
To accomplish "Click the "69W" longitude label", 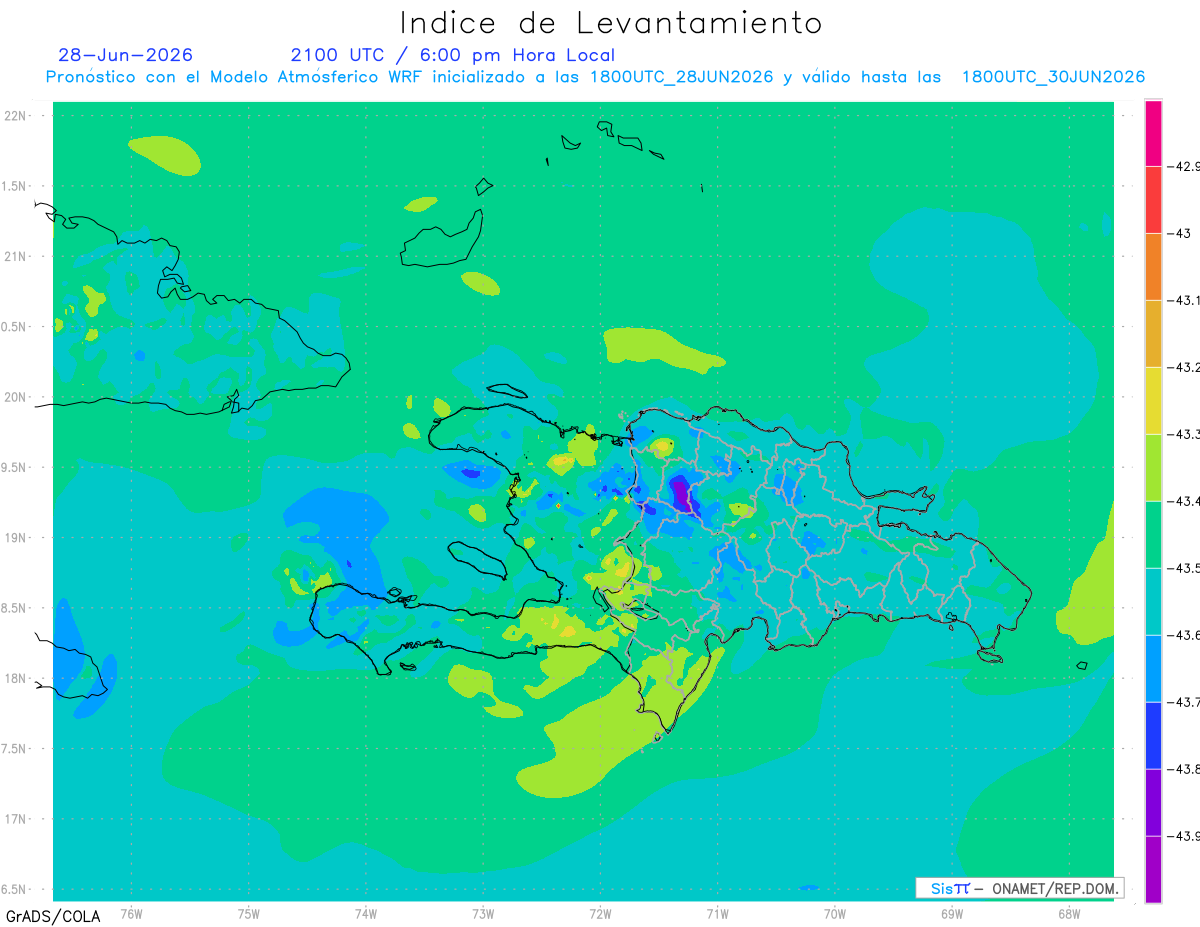I will point(952,913).
